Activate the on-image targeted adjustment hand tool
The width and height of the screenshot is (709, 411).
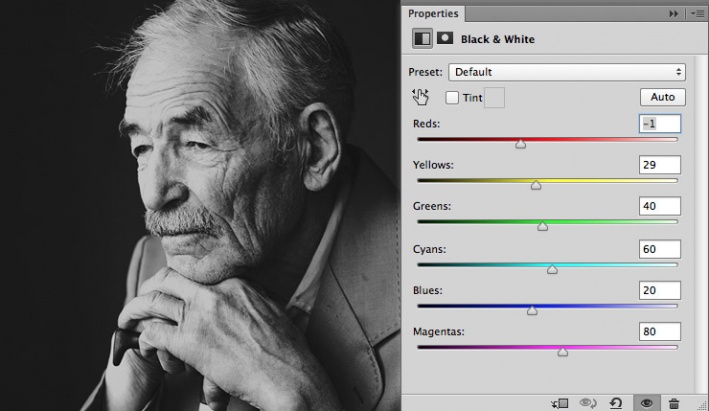(421, 97)
